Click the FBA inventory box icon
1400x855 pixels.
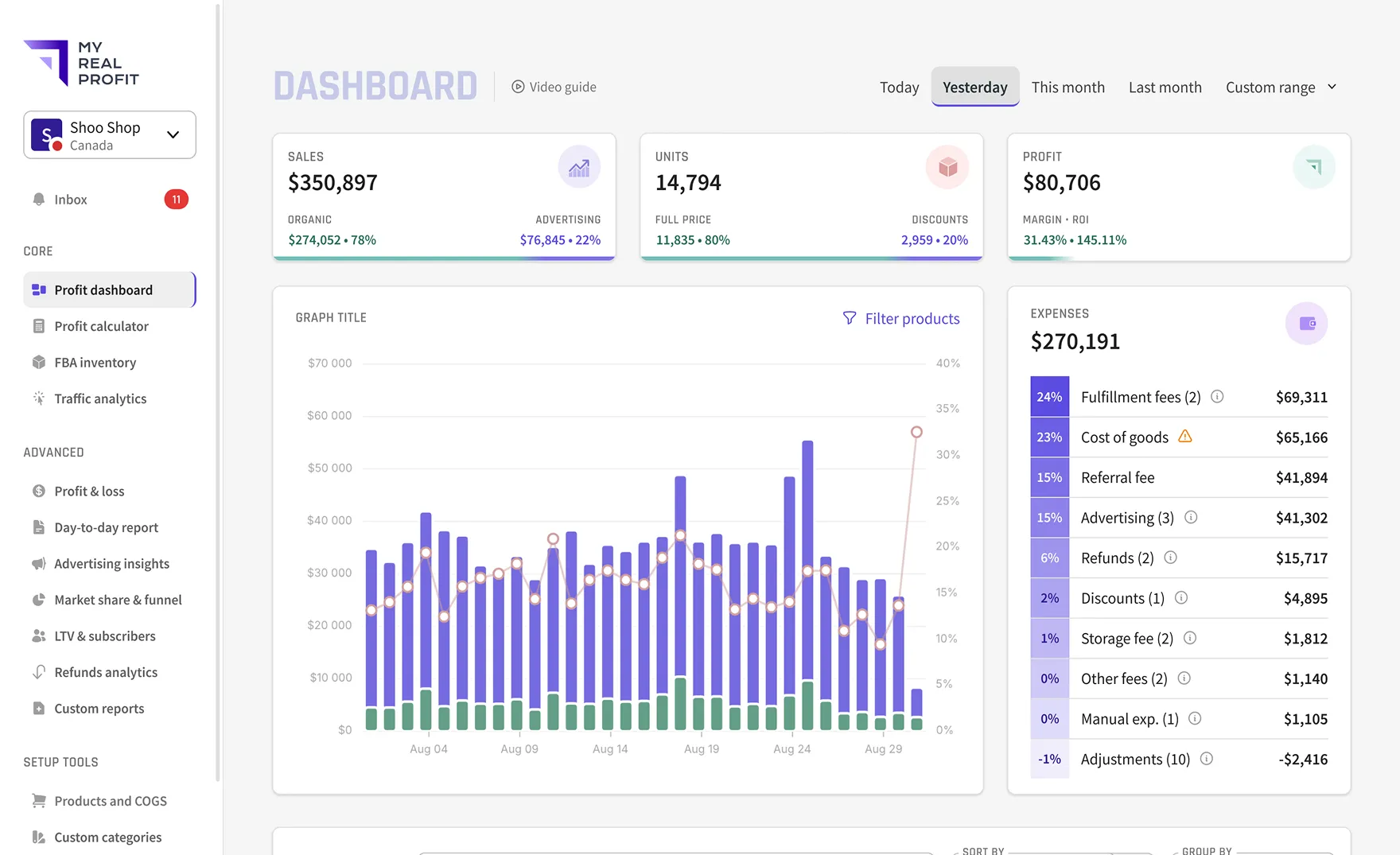coord(38,363)
